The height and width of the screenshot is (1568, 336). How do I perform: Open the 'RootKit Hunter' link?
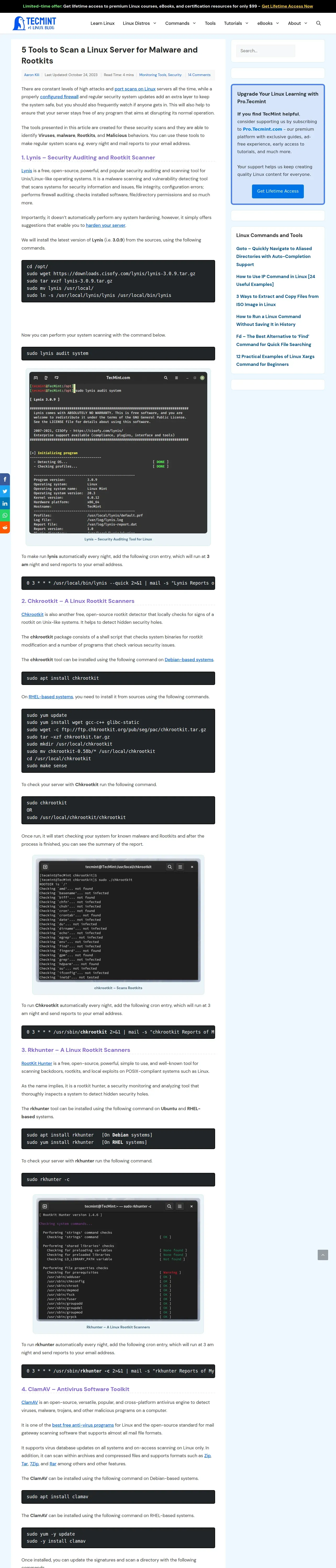click(x=37, y=1063)
